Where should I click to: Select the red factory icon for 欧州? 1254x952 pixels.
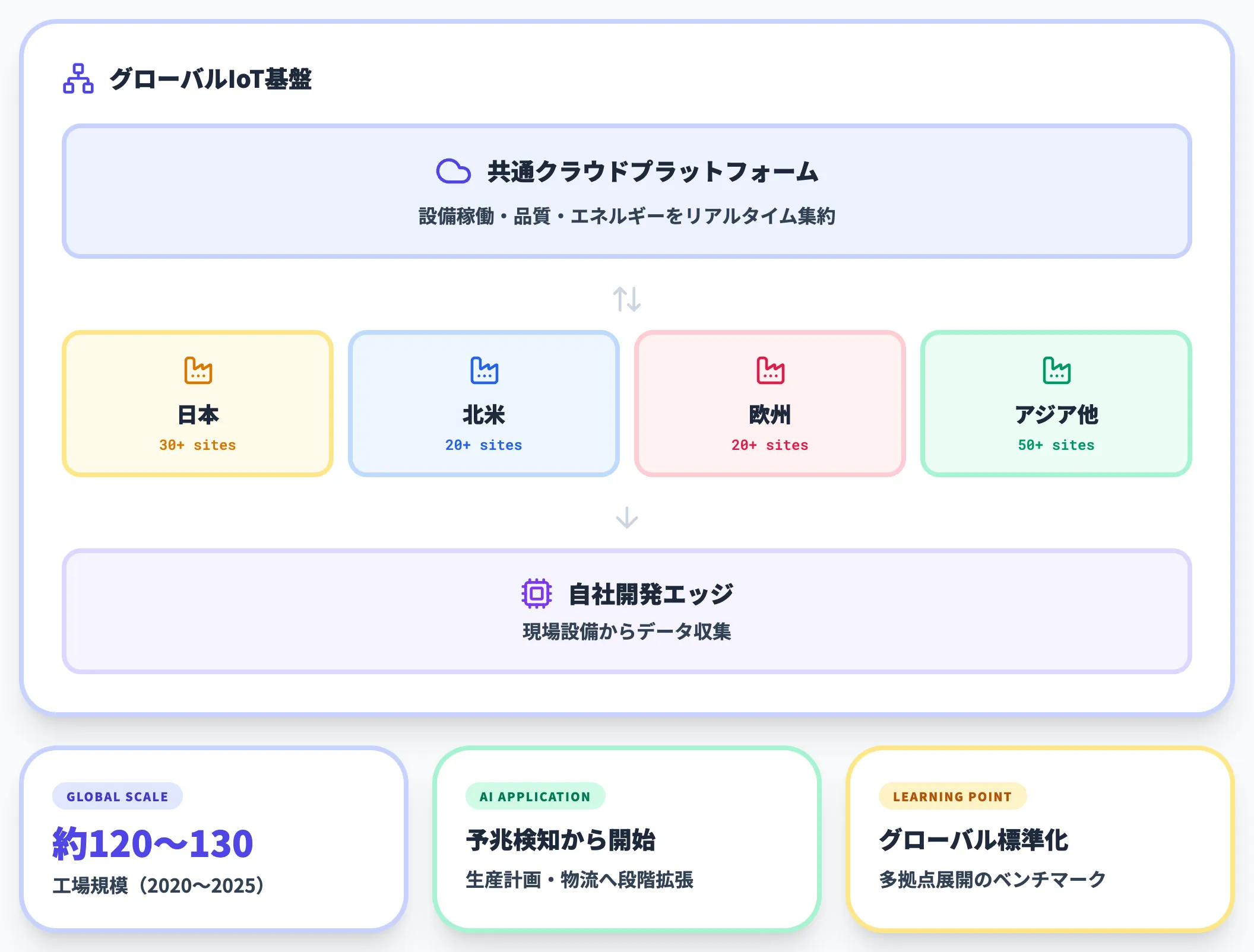pos(768,371)
